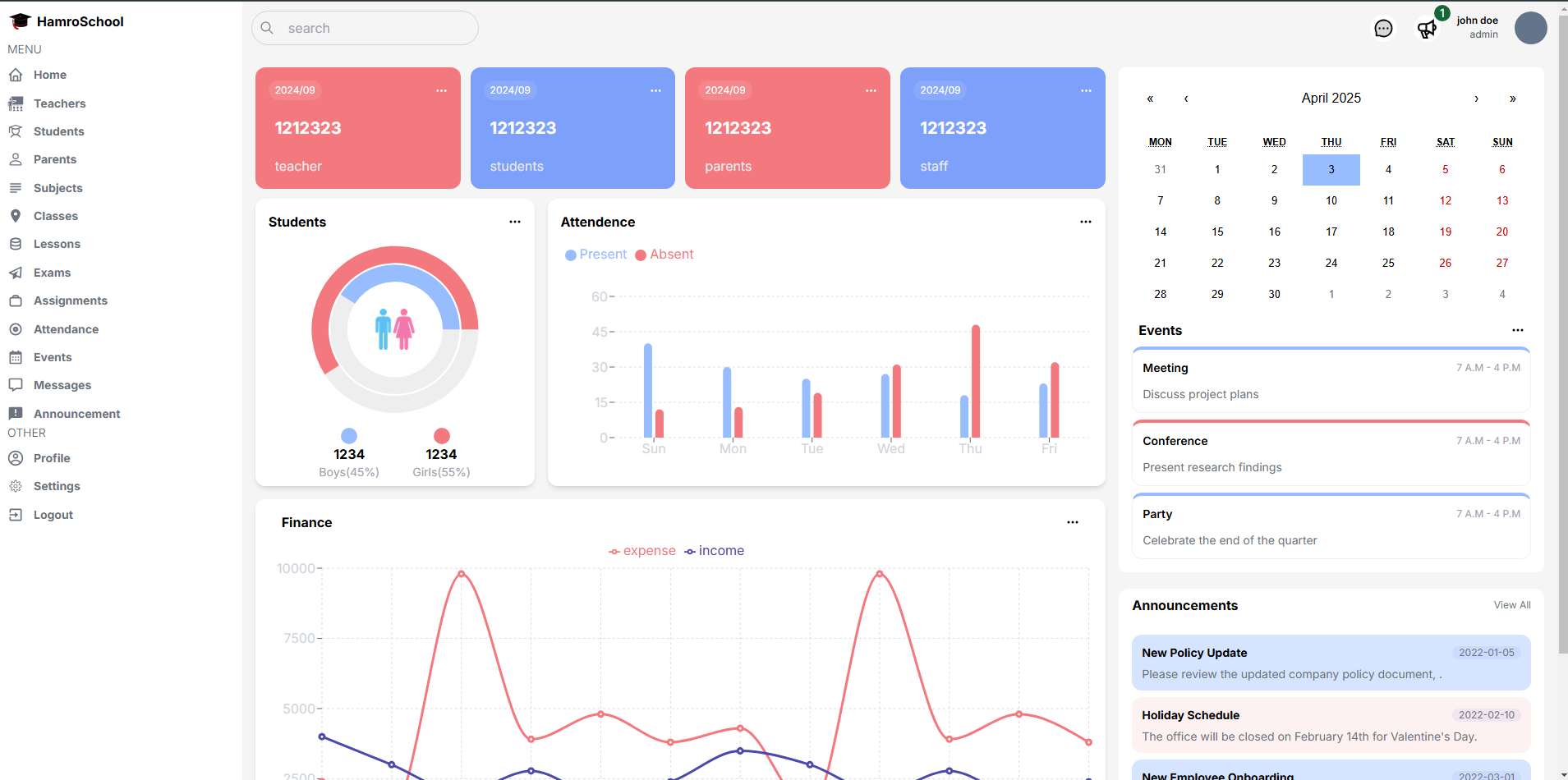Open Events section more options
Viewport: 1568px width, 780px height.
[x=1518, y=330]
